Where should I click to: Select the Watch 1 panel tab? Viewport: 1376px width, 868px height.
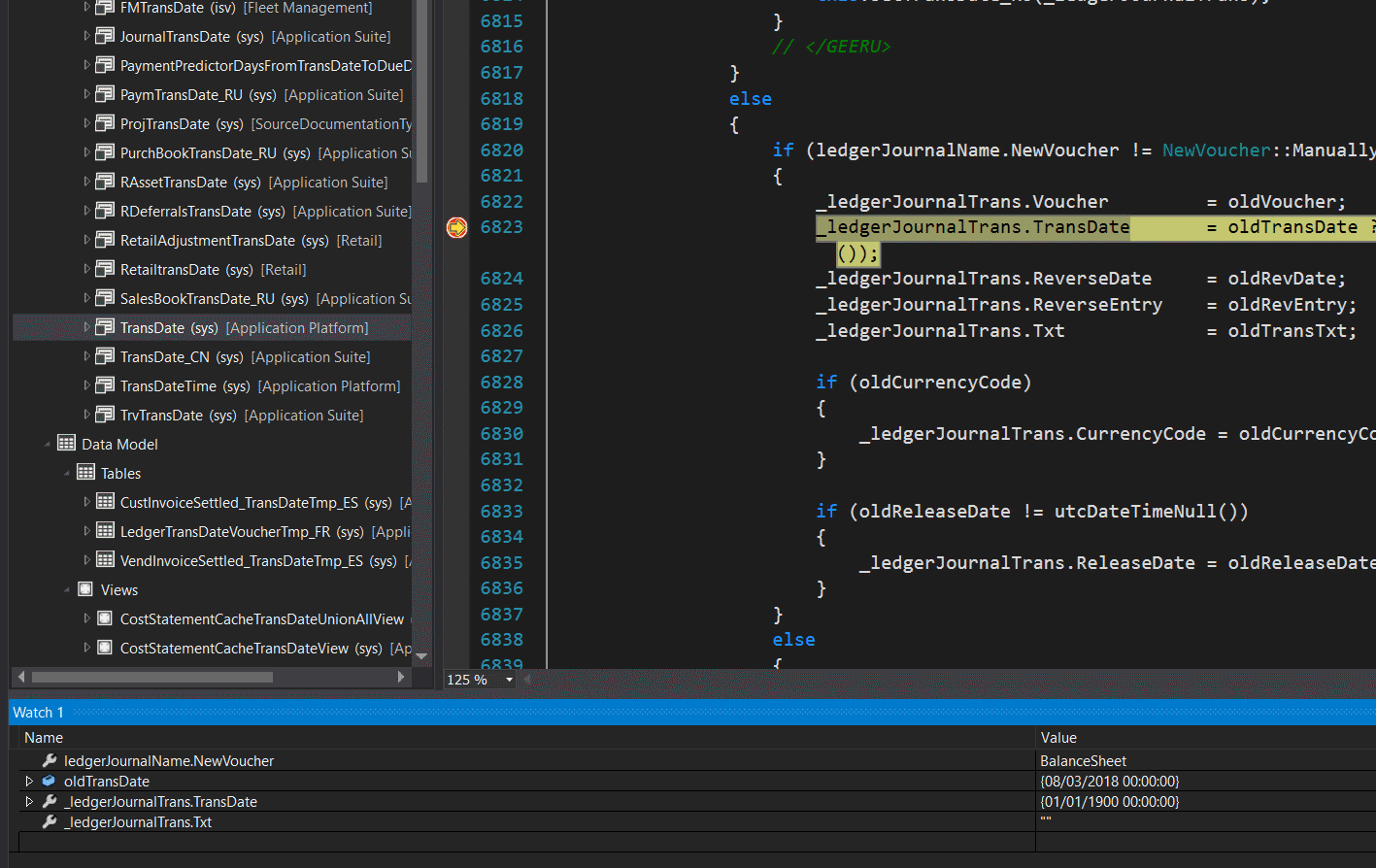point(38,713)
